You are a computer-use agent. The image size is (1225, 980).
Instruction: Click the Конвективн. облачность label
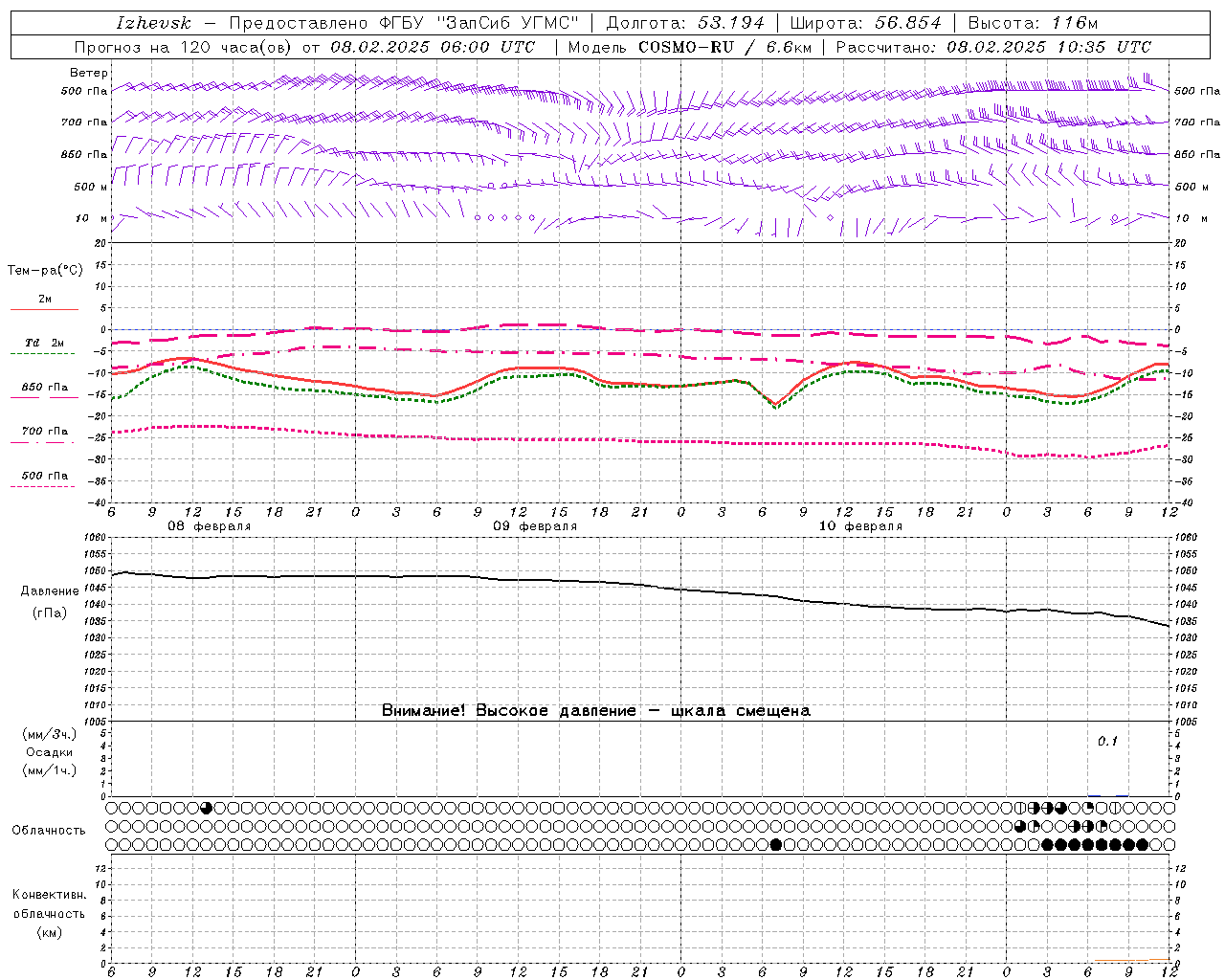(x=49, y=904)
